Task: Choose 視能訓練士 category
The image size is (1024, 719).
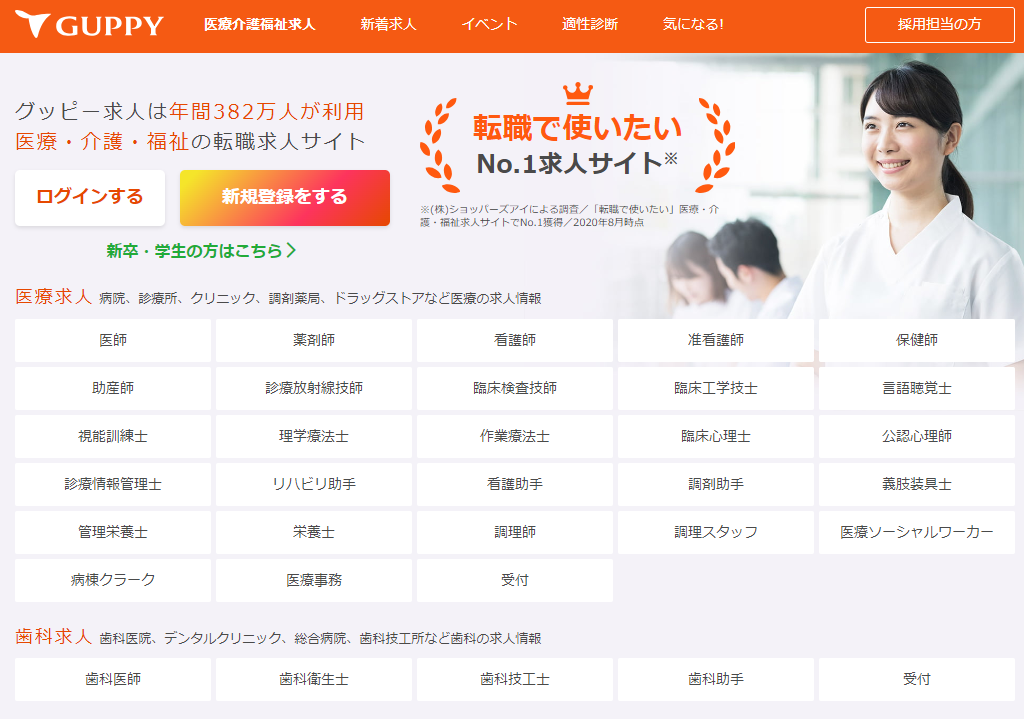Action: pyautogui.click(x=113, y=436)
